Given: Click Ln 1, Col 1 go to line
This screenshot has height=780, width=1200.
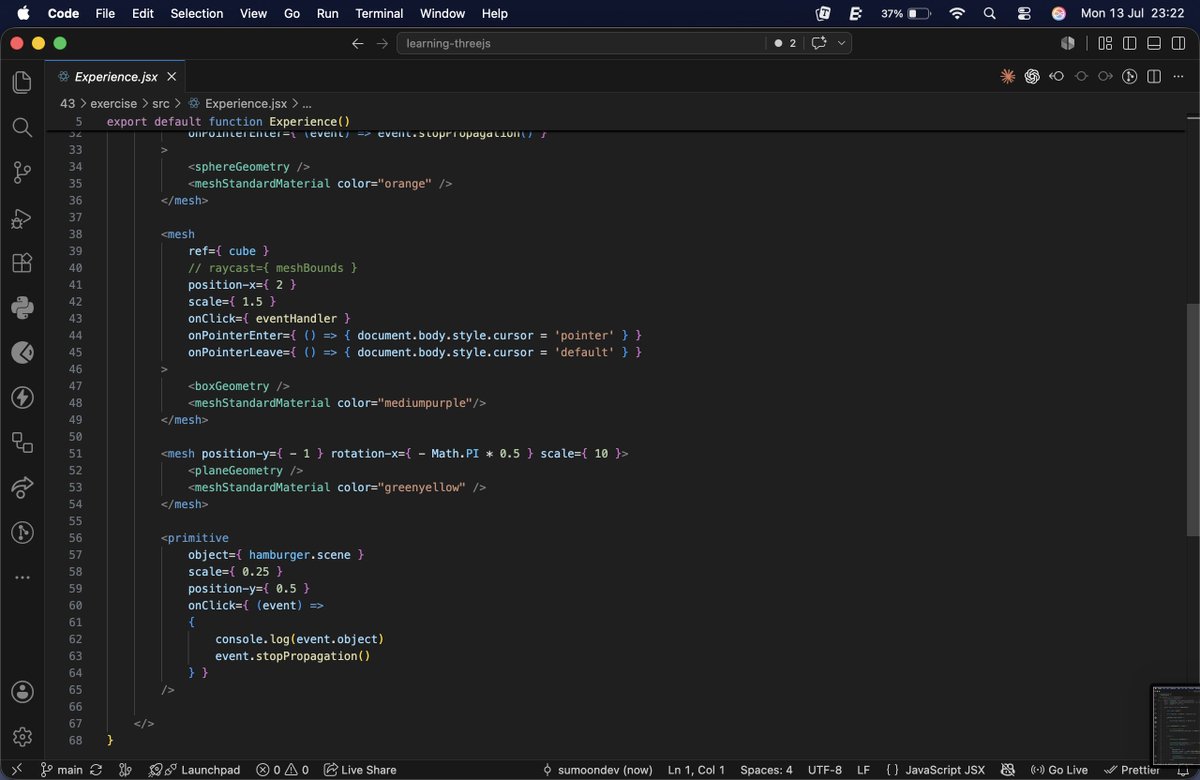Looking at the screenshot, I should (x=696, y=770).
